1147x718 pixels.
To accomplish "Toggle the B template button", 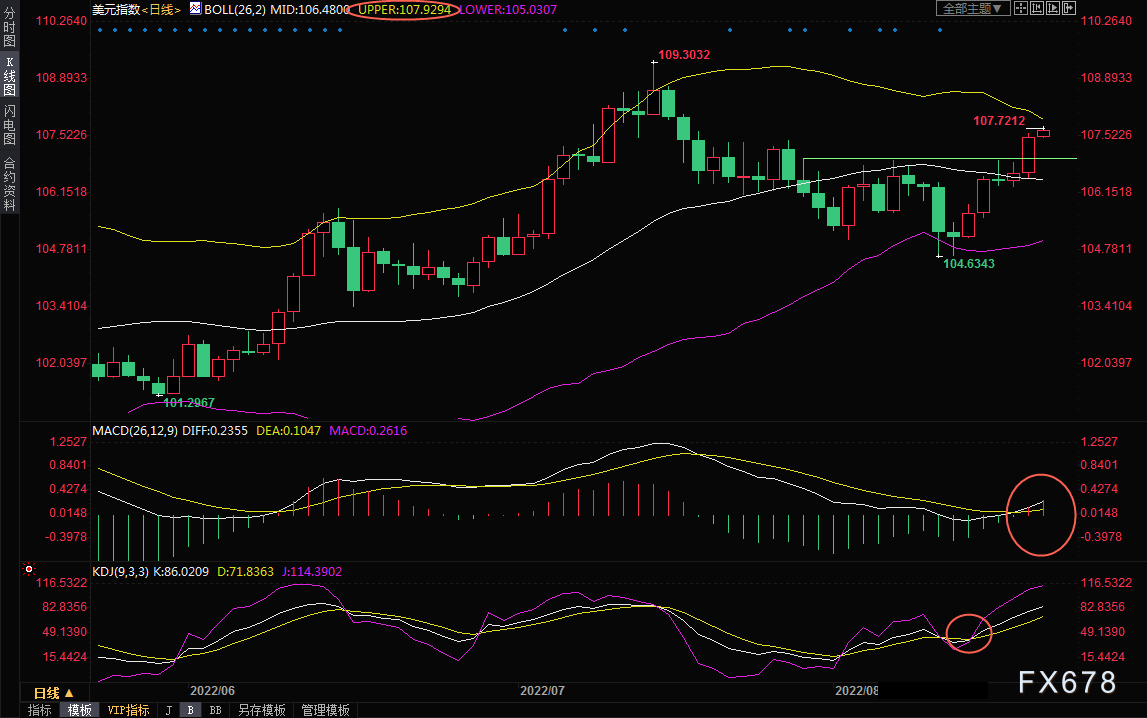I will tap(190, 710).
